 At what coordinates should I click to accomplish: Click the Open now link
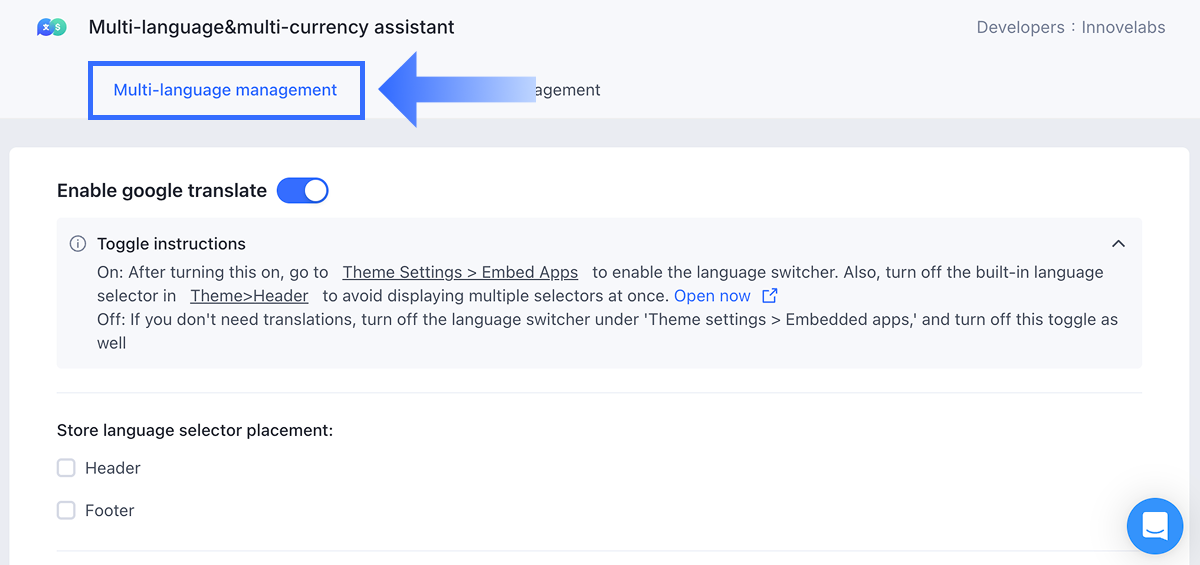(x=712, y=296)
